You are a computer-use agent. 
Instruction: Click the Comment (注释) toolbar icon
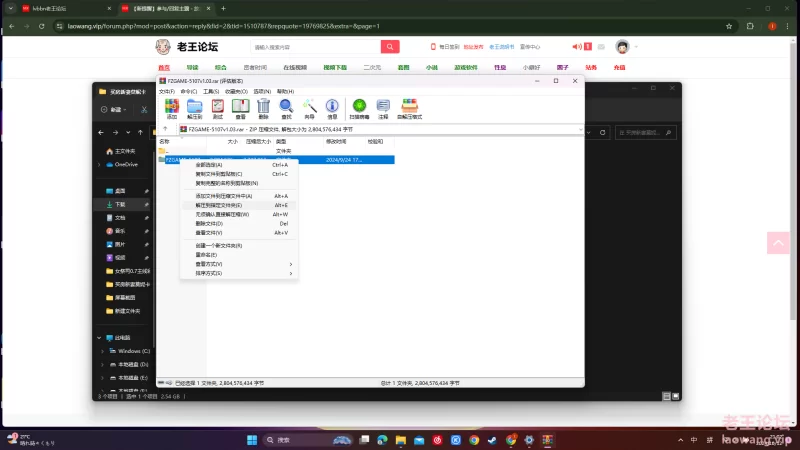[383, 109]
